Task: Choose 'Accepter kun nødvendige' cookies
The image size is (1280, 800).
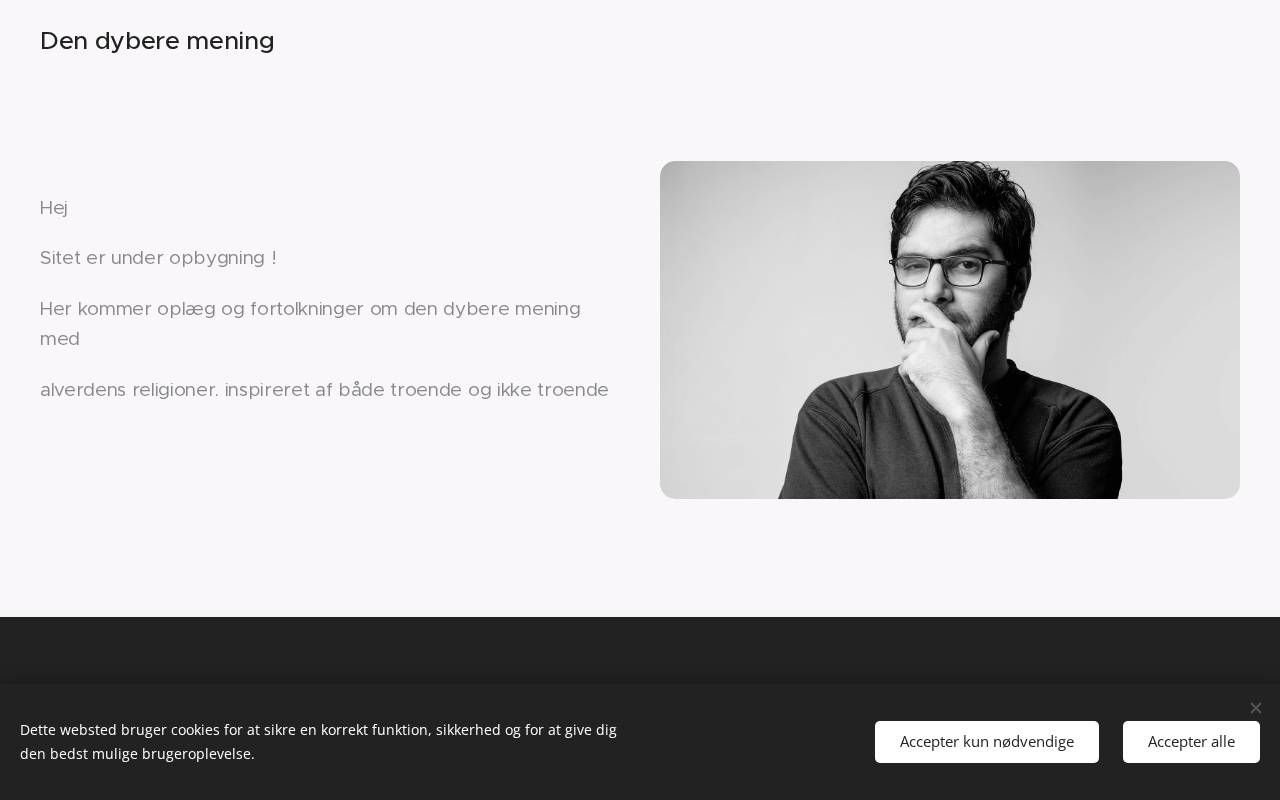Action: coord(987,742)
